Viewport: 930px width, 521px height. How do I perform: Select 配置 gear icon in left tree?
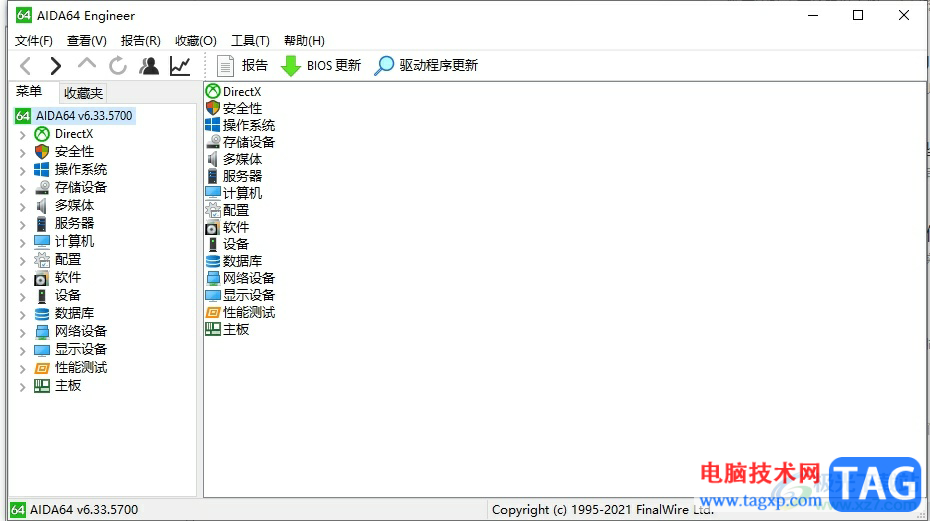(42, 260)
